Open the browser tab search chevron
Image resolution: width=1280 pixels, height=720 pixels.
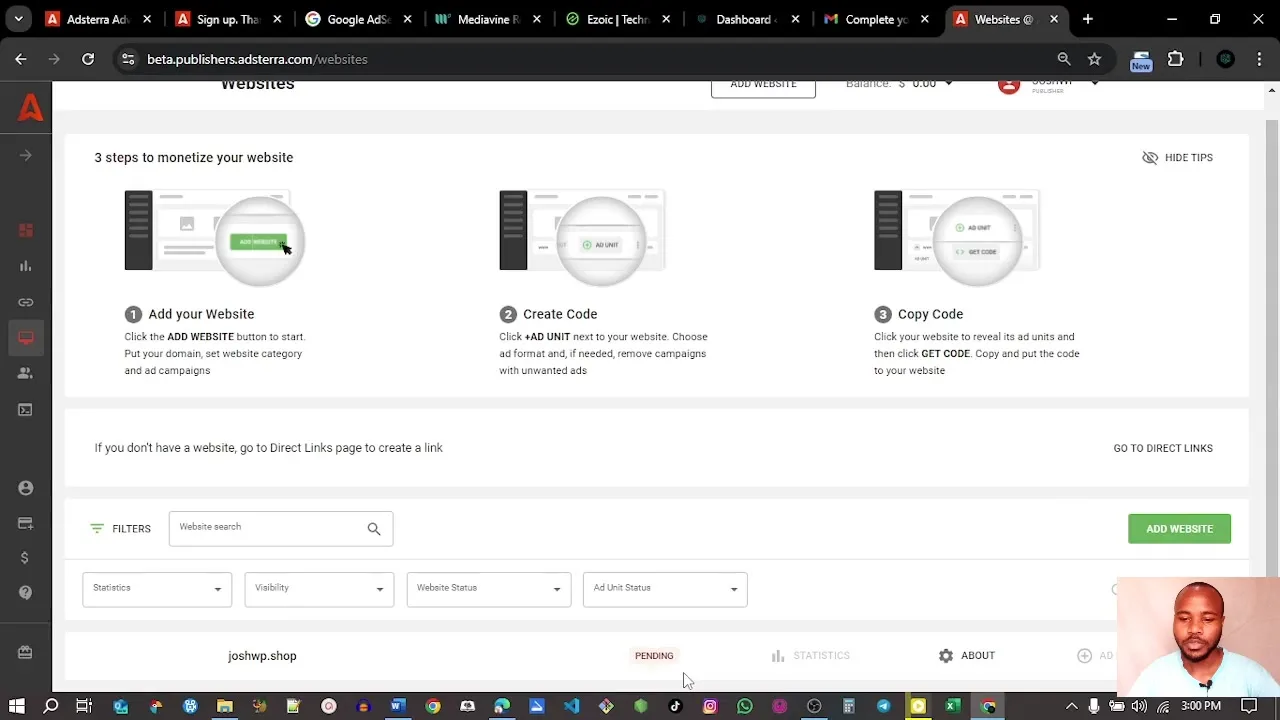(18, 19)
